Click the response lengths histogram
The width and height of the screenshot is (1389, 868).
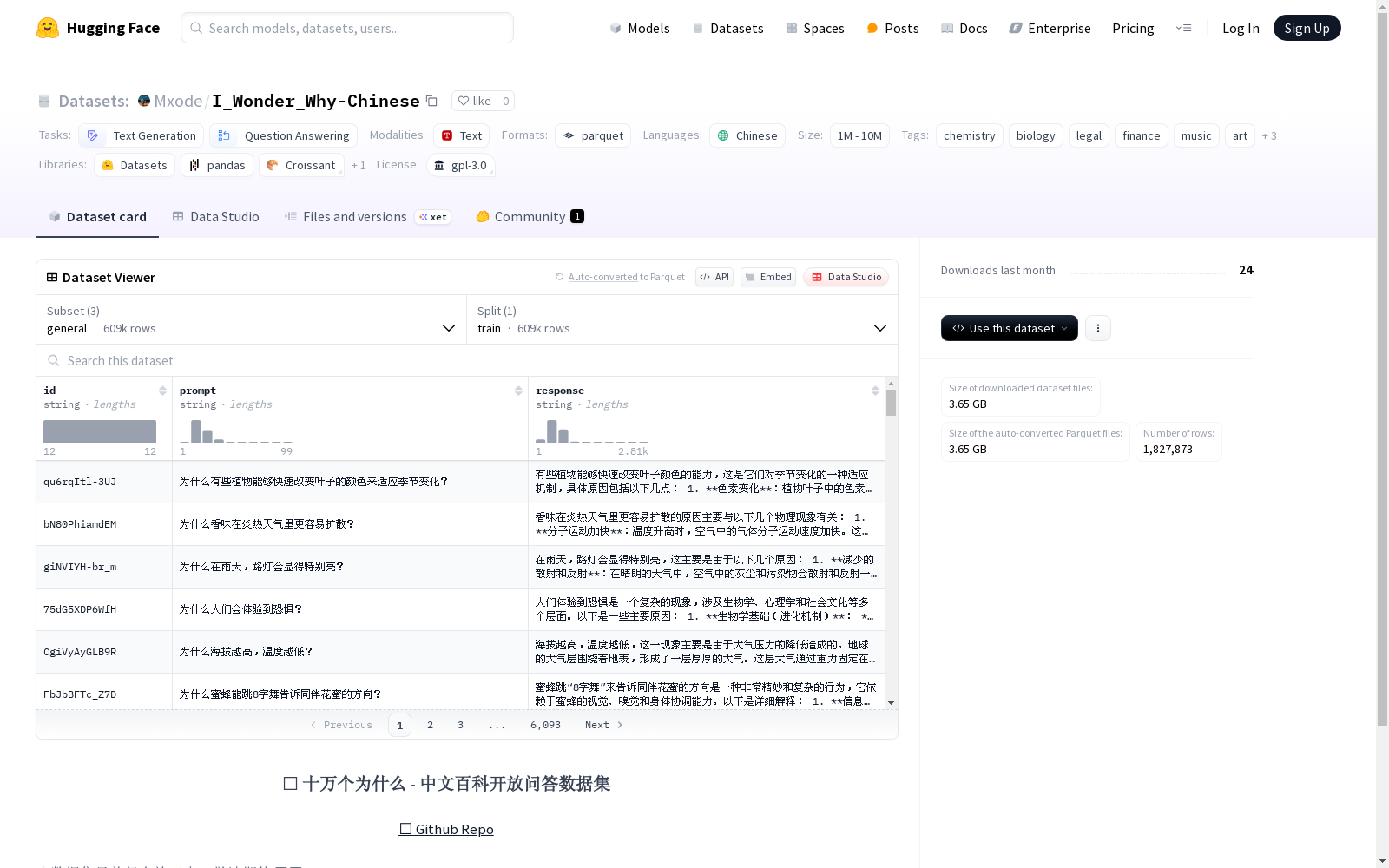[592, 431]
